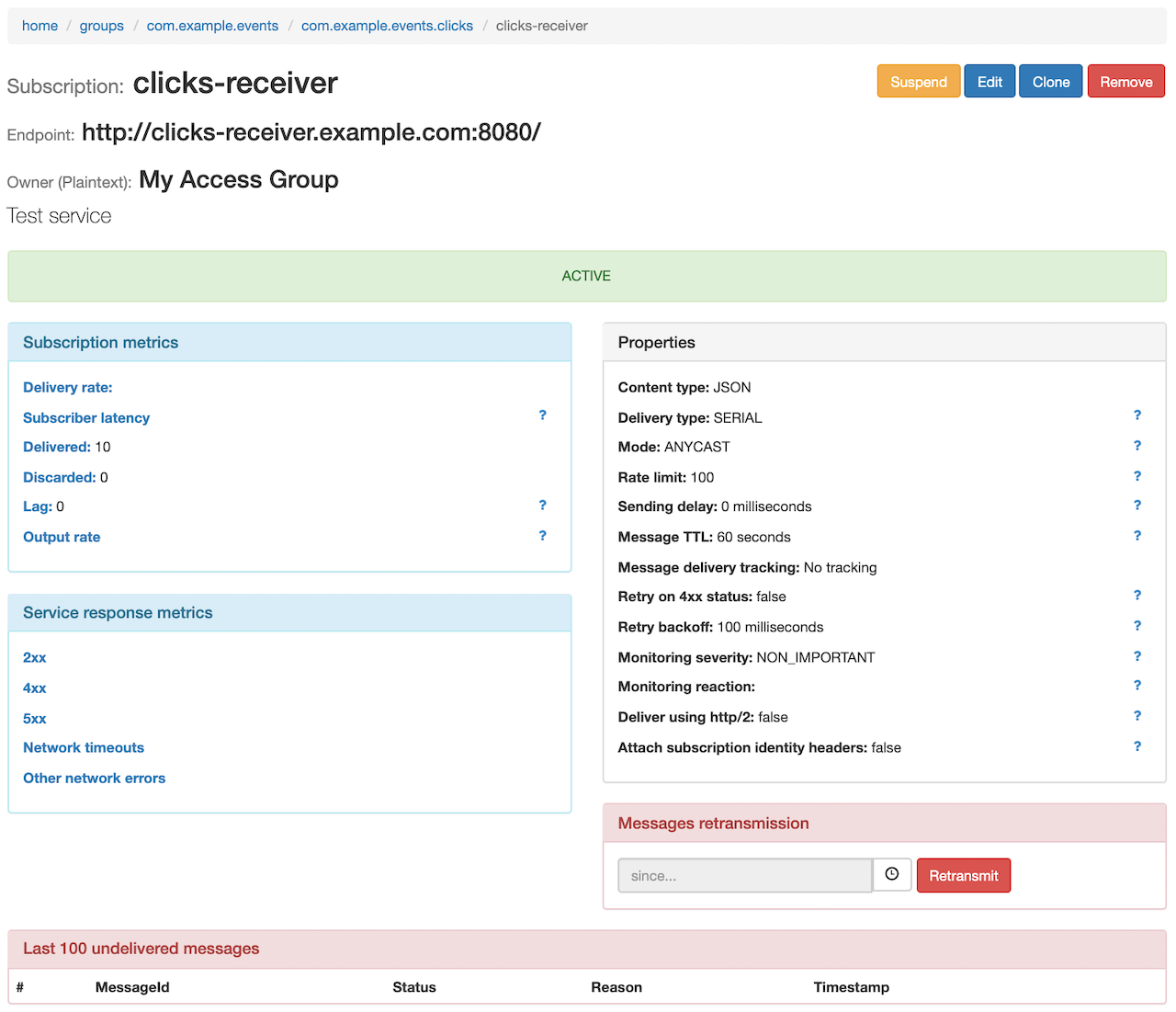Open help icon for Output rate

pyautogui.click(x=542, y=536)
